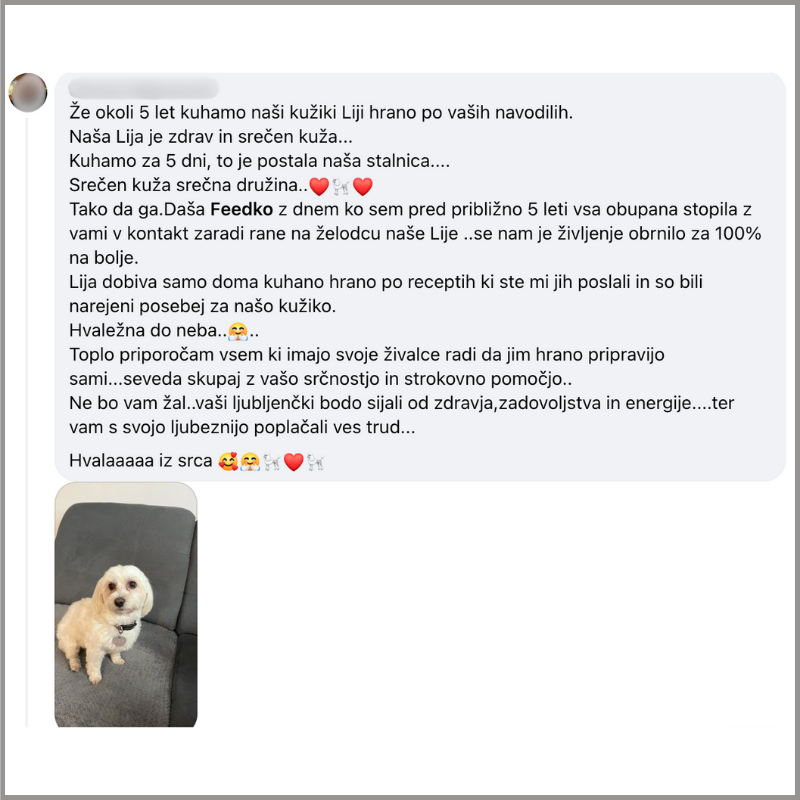
Task: Click smiling-face-with-hearts emoji after 'Hvalaaaaa iz srca'
Action: [228, 462]
